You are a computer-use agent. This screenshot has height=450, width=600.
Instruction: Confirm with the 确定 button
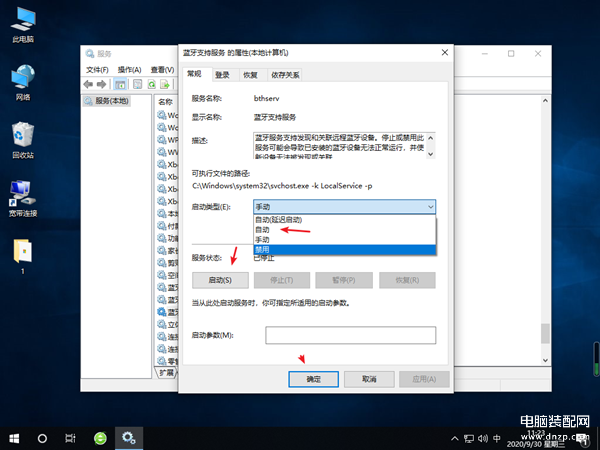[313, 379]
